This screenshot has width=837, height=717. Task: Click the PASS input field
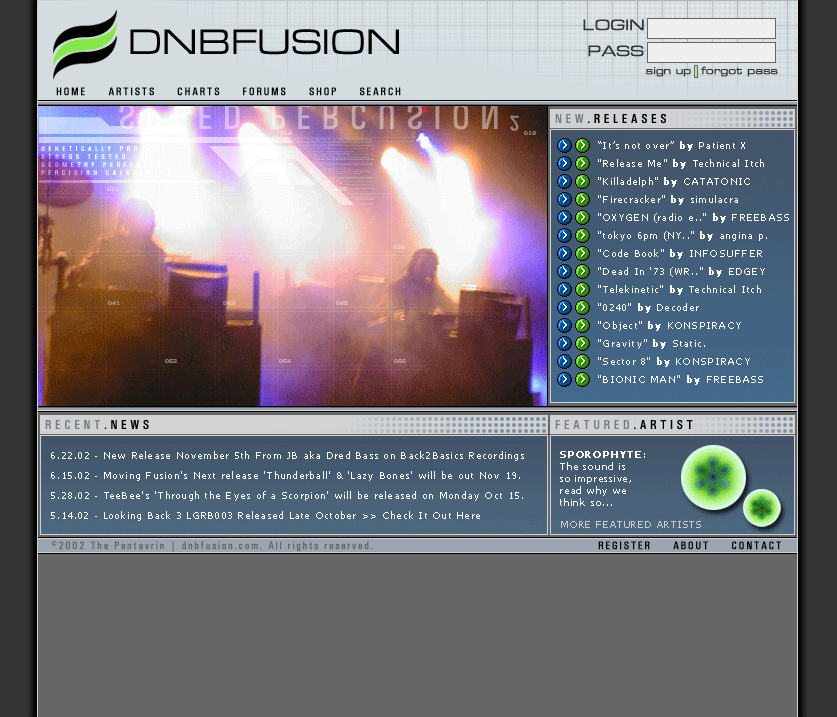[x=711, y=53]
